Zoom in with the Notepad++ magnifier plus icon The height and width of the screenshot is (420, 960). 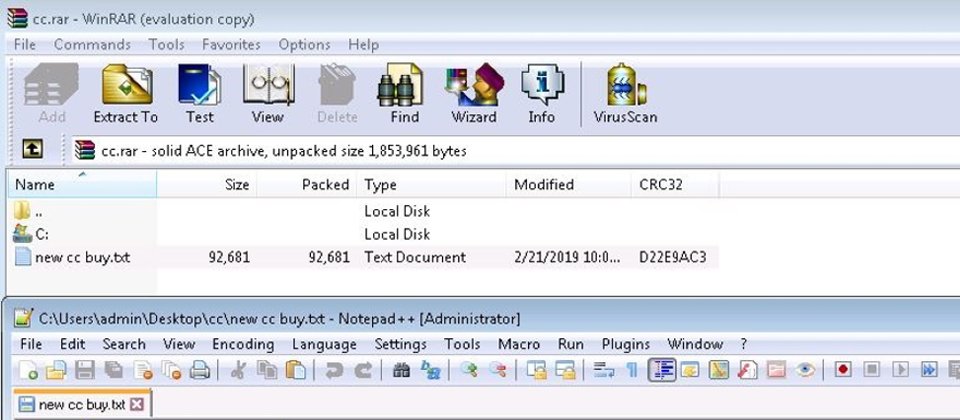(469, 370)
